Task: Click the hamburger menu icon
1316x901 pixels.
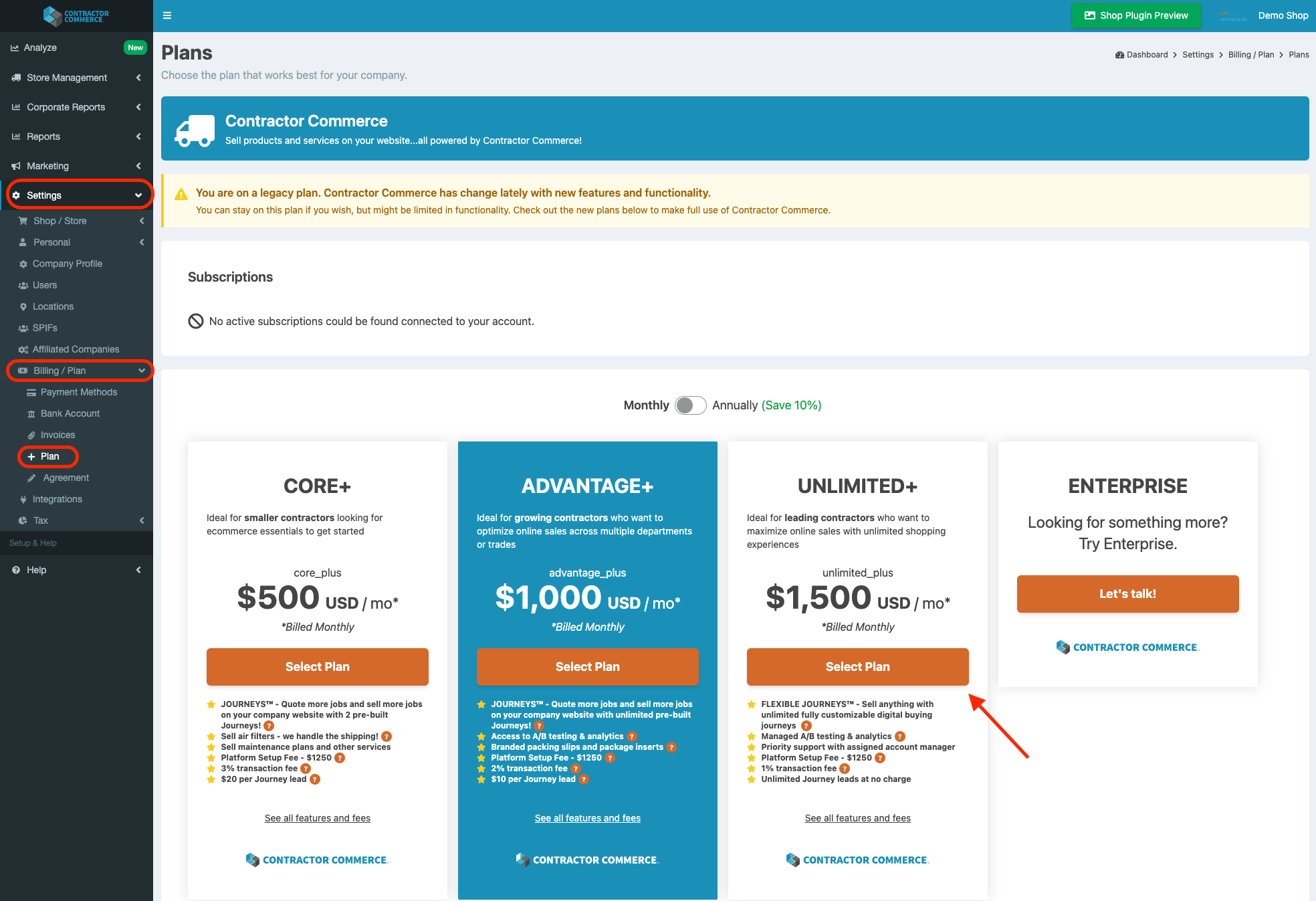Action: (x=167, y=15)
